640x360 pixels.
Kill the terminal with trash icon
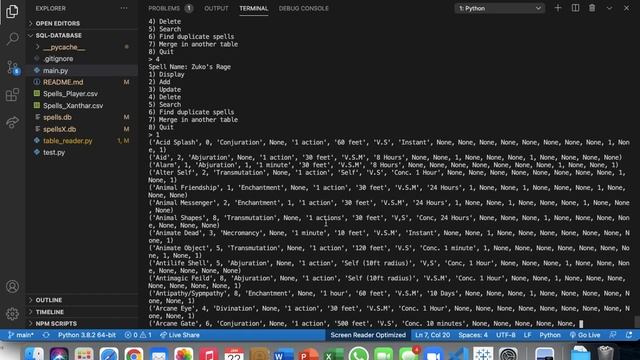coord(592,8)
